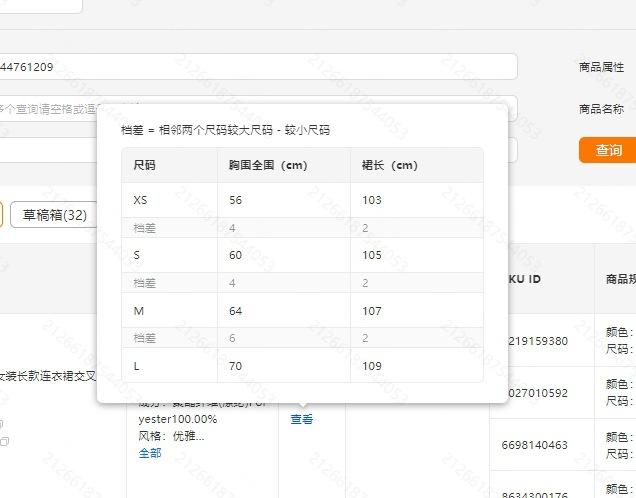Select the L size row label
Image resolution: width=636 pixels, height=498 pixels.
click(137, 366)
